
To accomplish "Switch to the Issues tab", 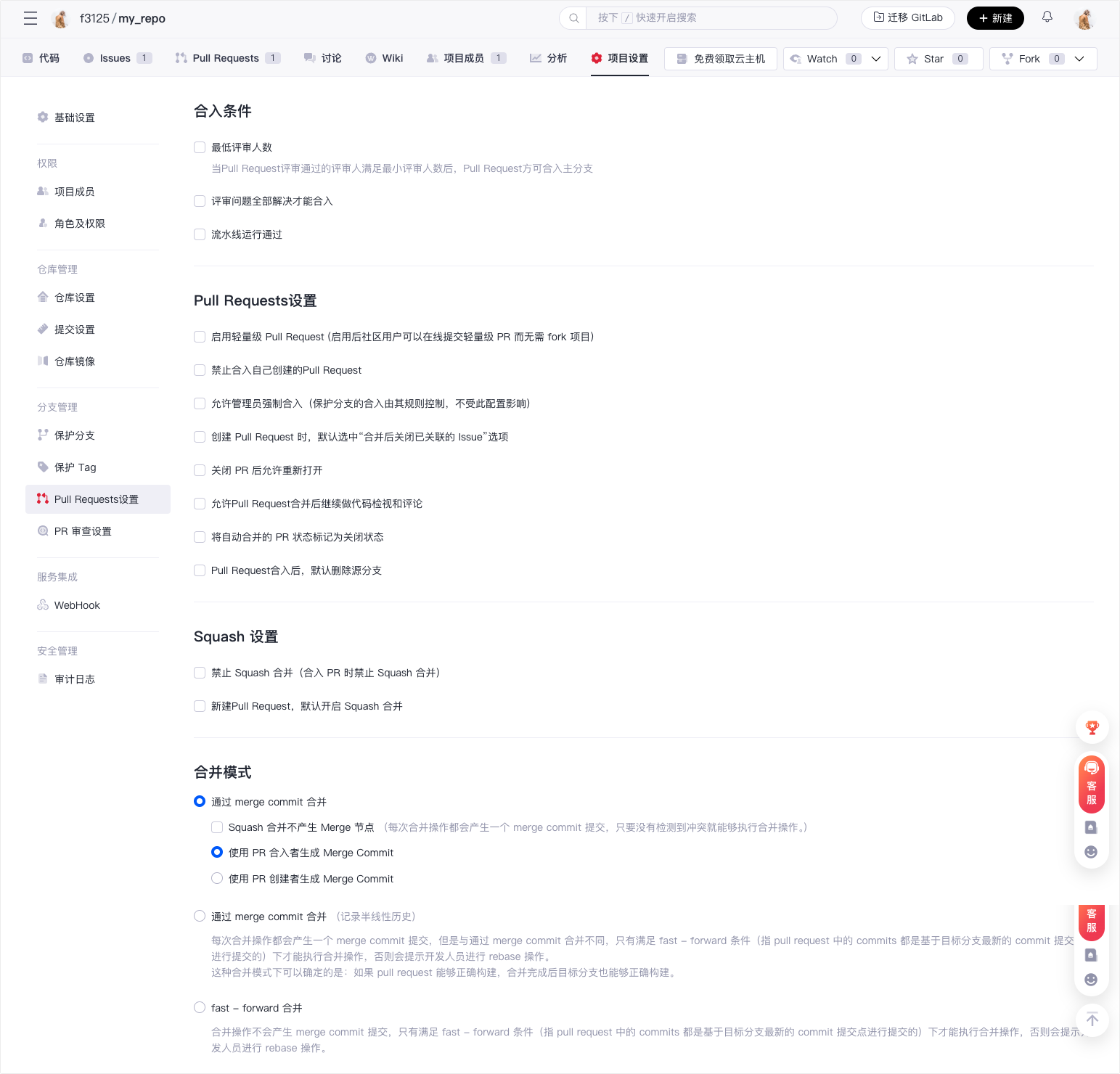I will (116, 58).
